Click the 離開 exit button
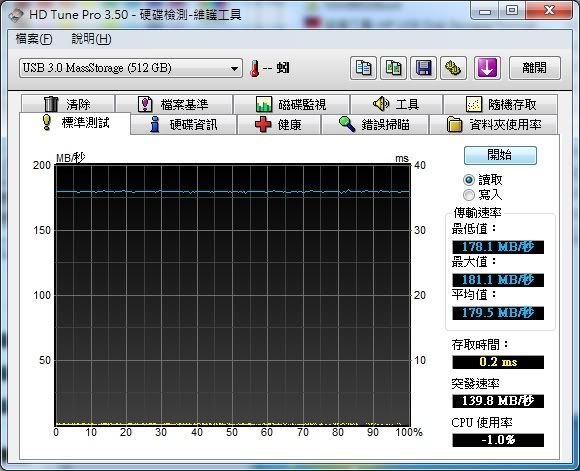This screenshot has width=580, height=471. point(535,68)
